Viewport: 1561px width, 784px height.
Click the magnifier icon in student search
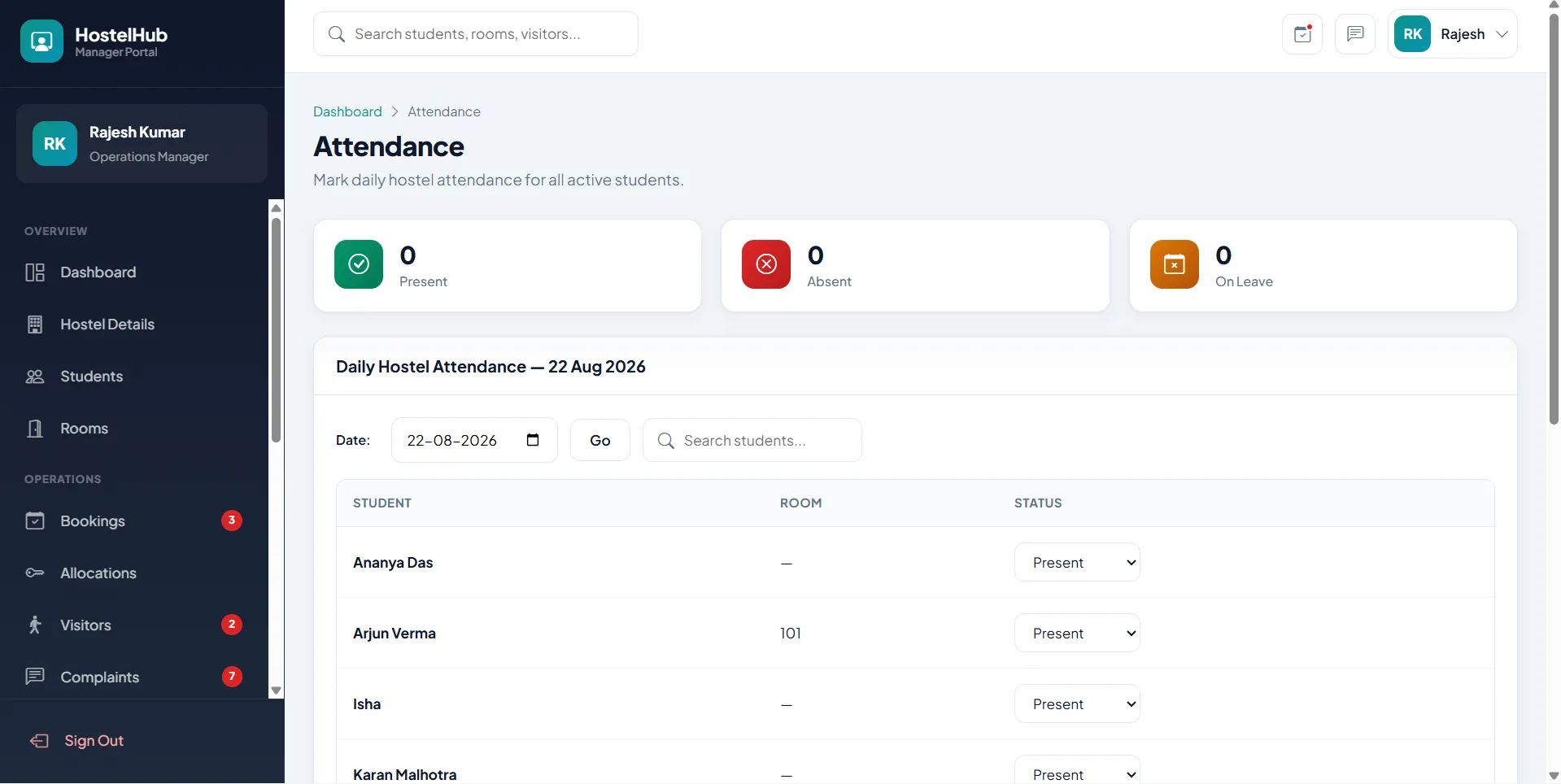[665, 440]
